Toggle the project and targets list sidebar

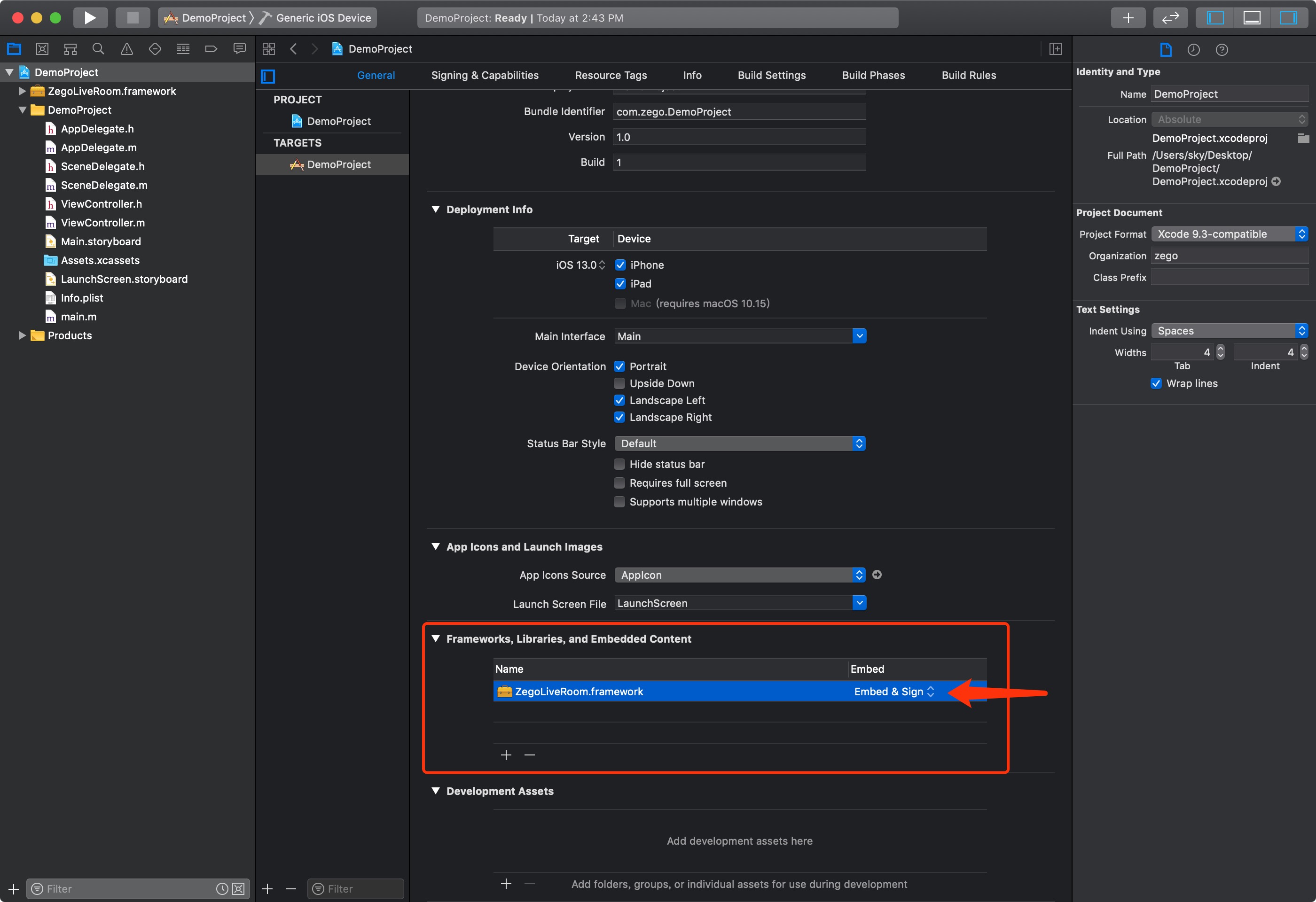click(268, 76)
